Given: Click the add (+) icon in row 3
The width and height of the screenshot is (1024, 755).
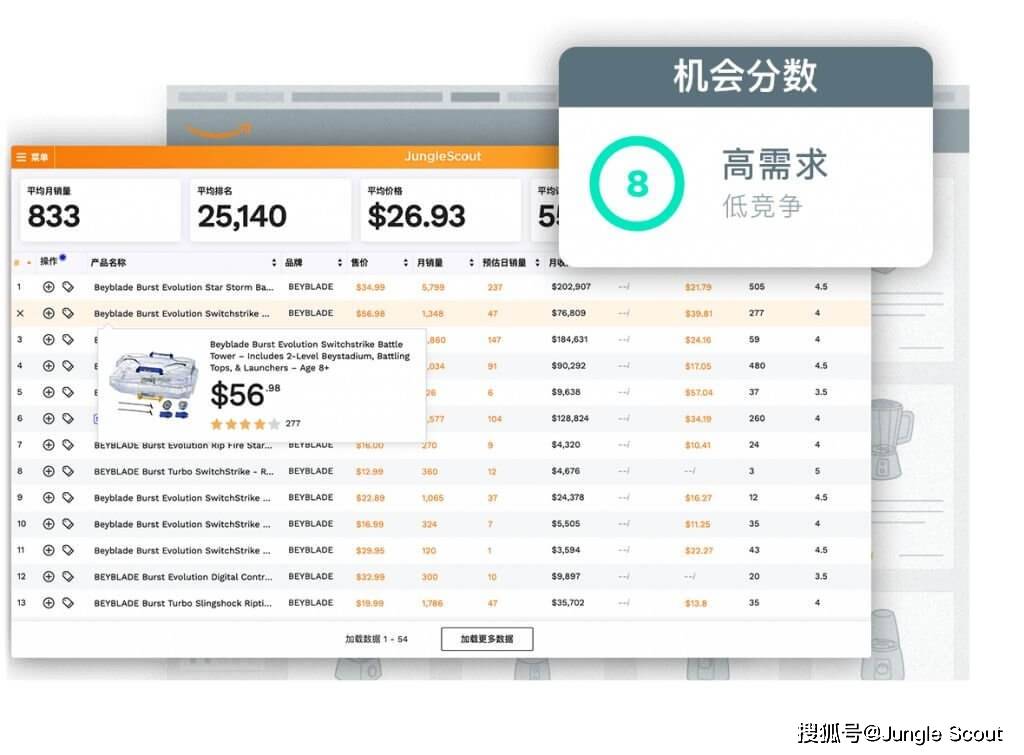Looking at the screenshot, I should 48,340.
